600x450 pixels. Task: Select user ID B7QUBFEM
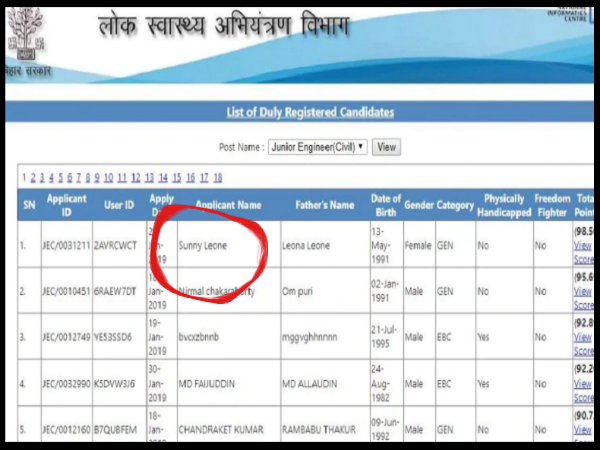[115, 430]
